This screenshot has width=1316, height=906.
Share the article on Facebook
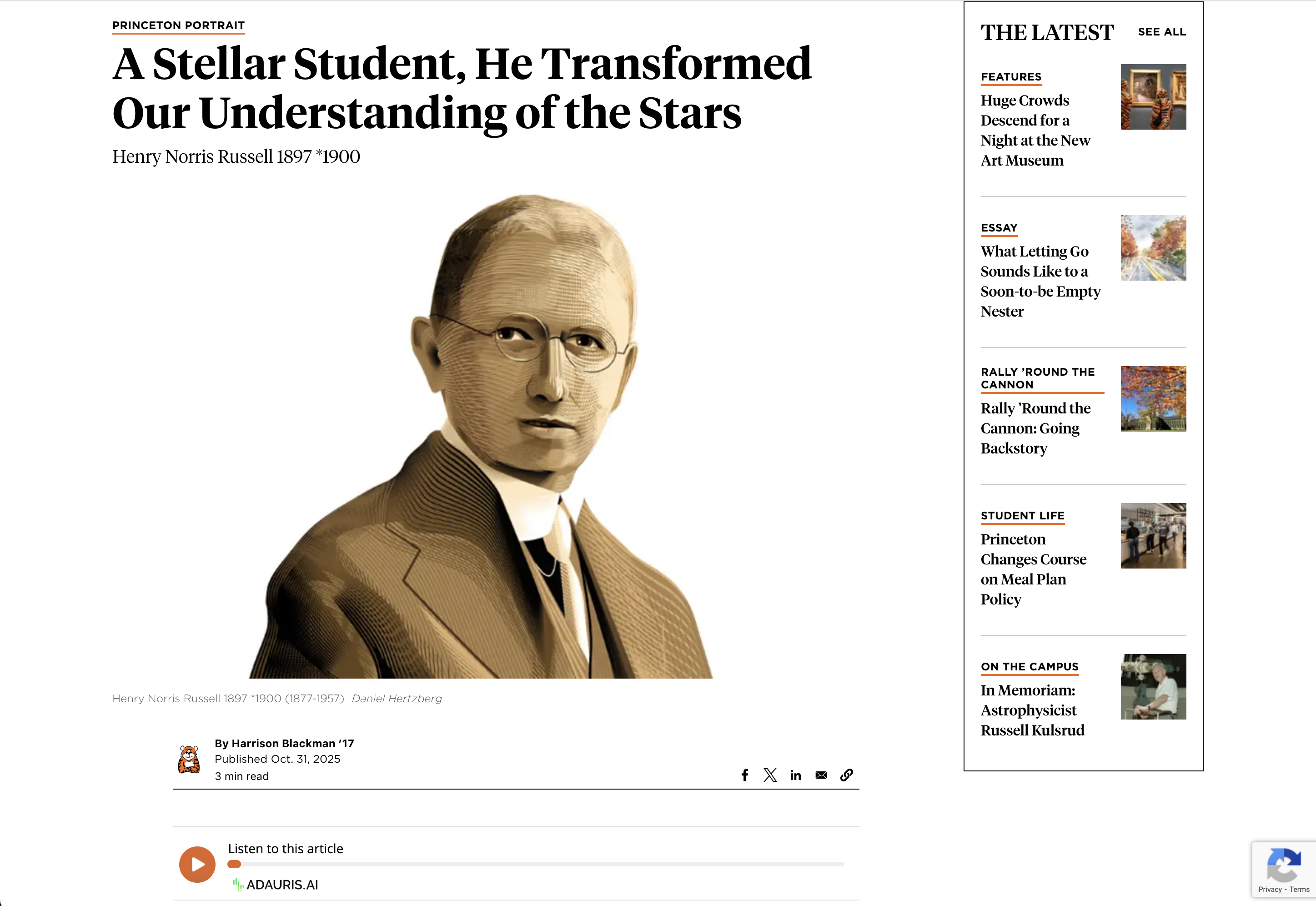(744, 775)
